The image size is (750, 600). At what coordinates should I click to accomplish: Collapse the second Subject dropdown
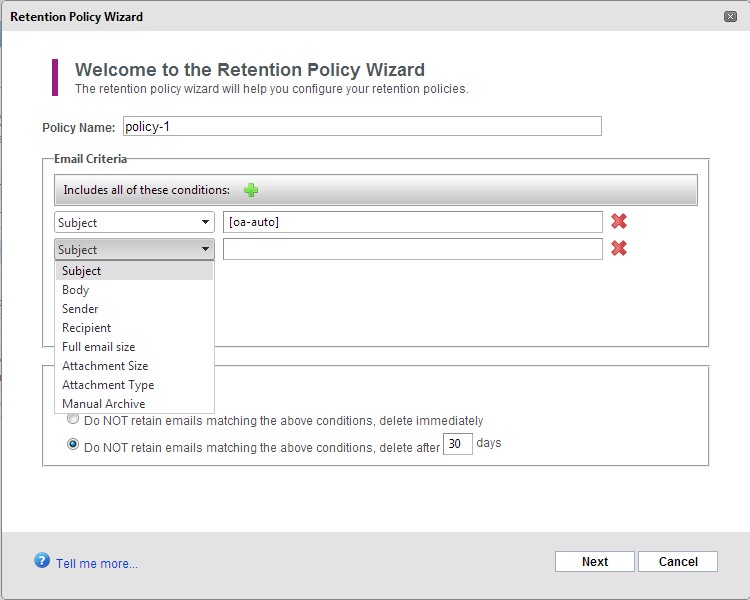(134, 249)
